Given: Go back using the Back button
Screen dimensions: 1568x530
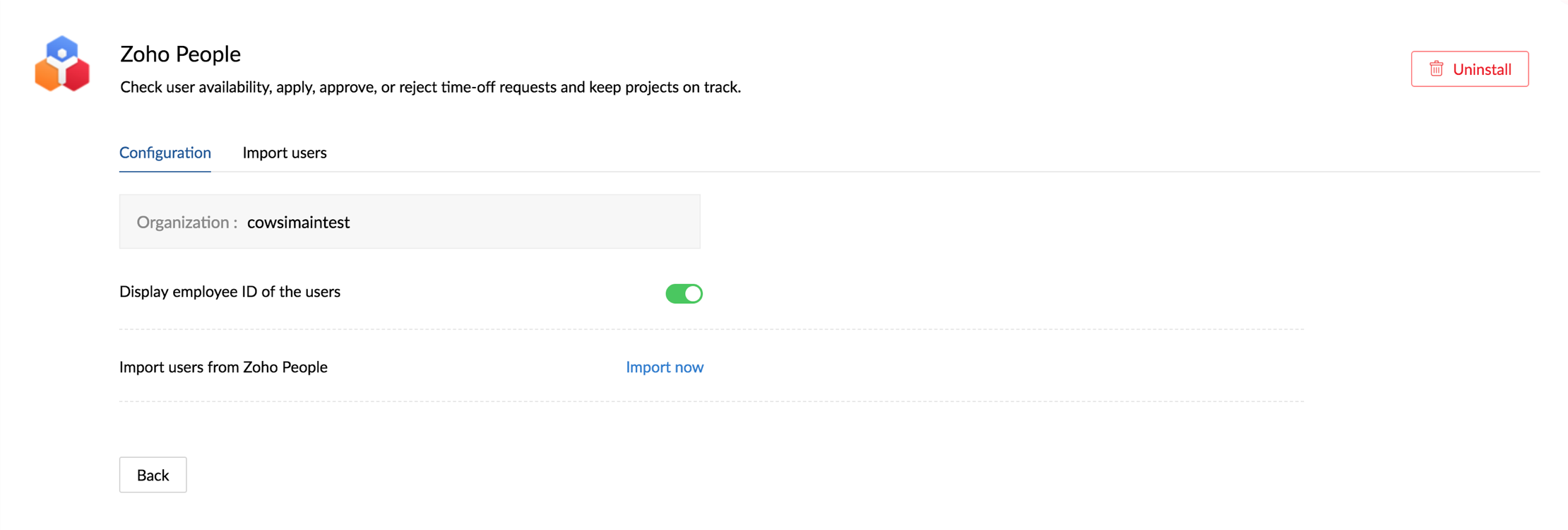Looking at the screenshot, I should point(153,475).
